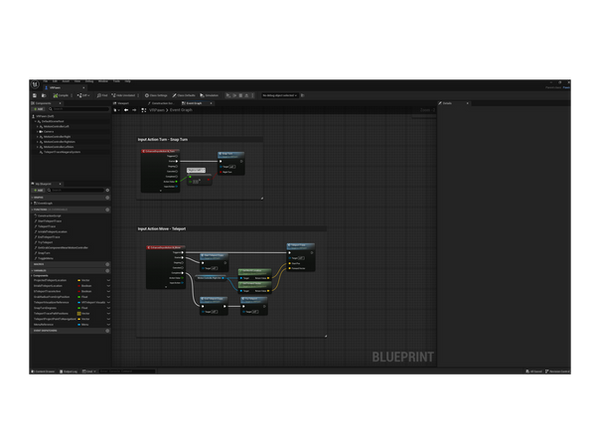Open the ToggleMenu function

point(44,258)
